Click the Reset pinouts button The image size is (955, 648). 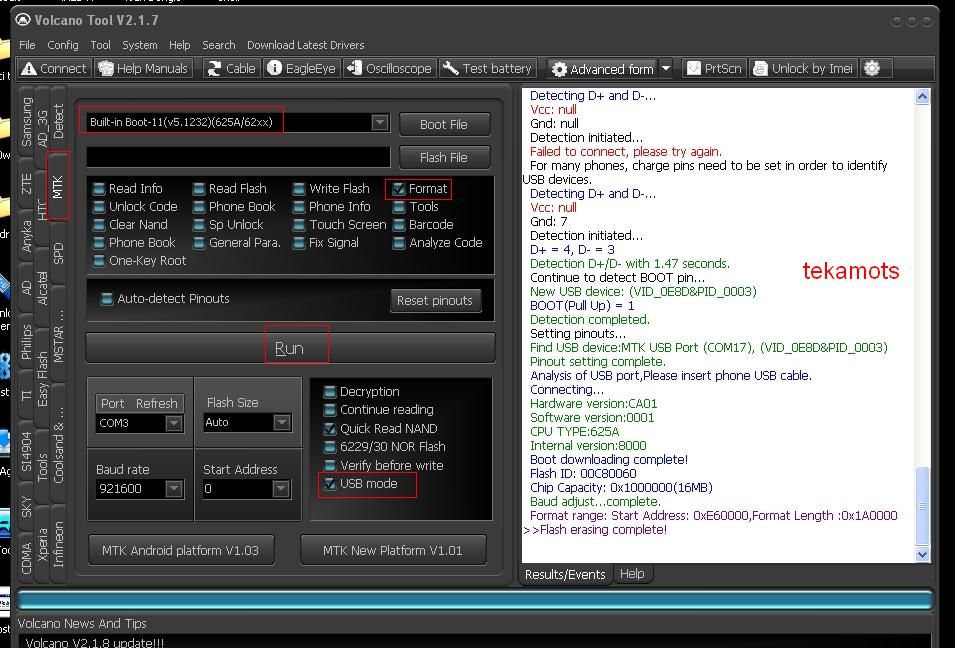point(434,300)
